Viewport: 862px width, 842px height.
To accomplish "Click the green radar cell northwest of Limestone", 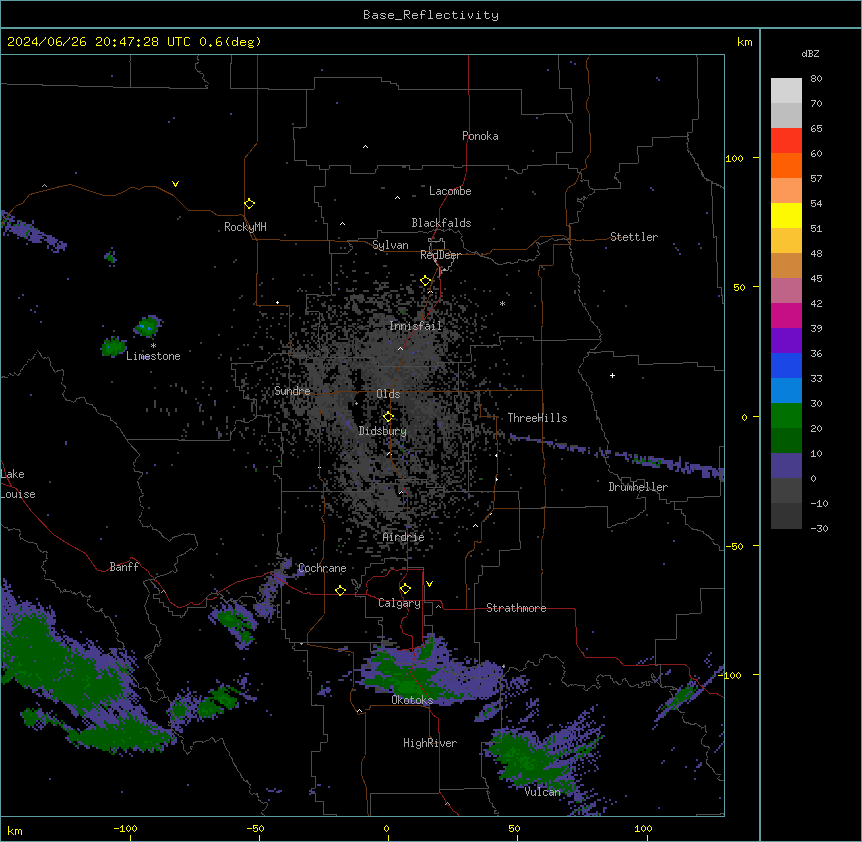I will click(147, 326).
